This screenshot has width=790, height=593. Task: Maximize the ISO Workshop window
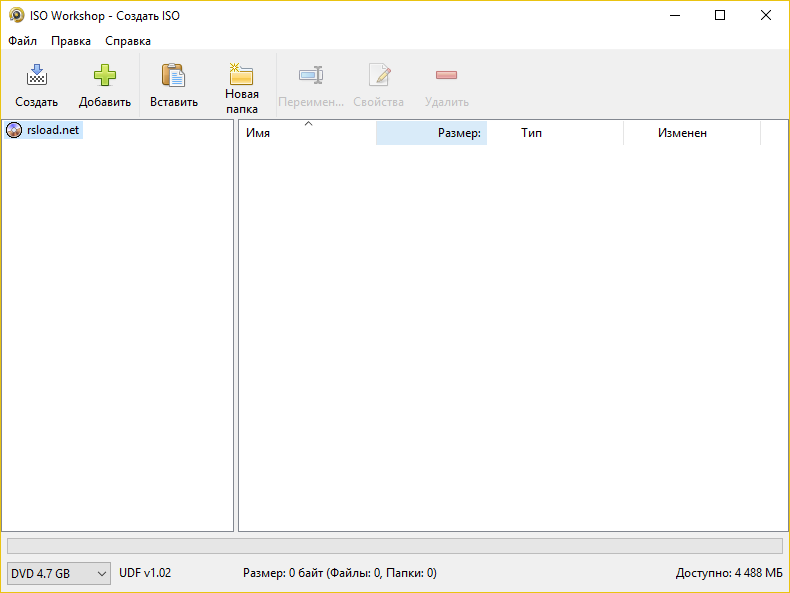720,16
